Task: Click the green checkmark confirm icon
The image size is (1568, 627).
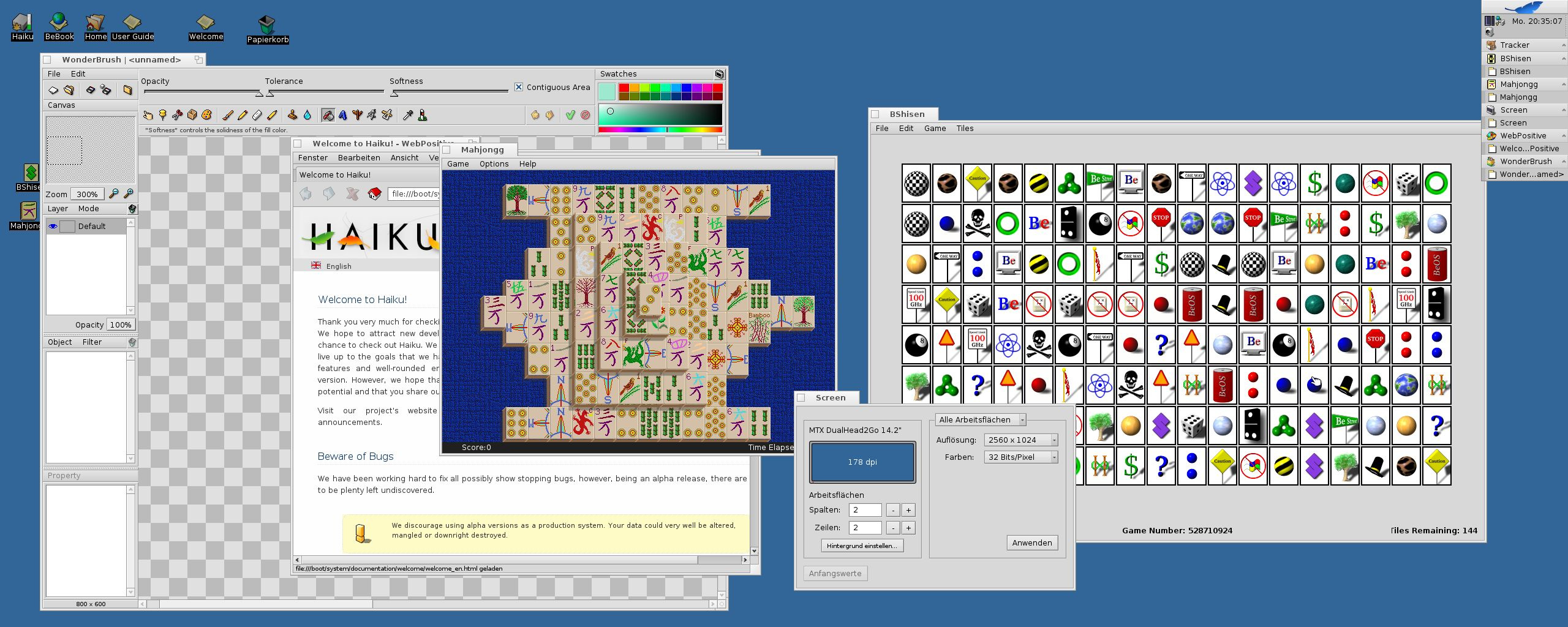Action: [x=570, y=115]
